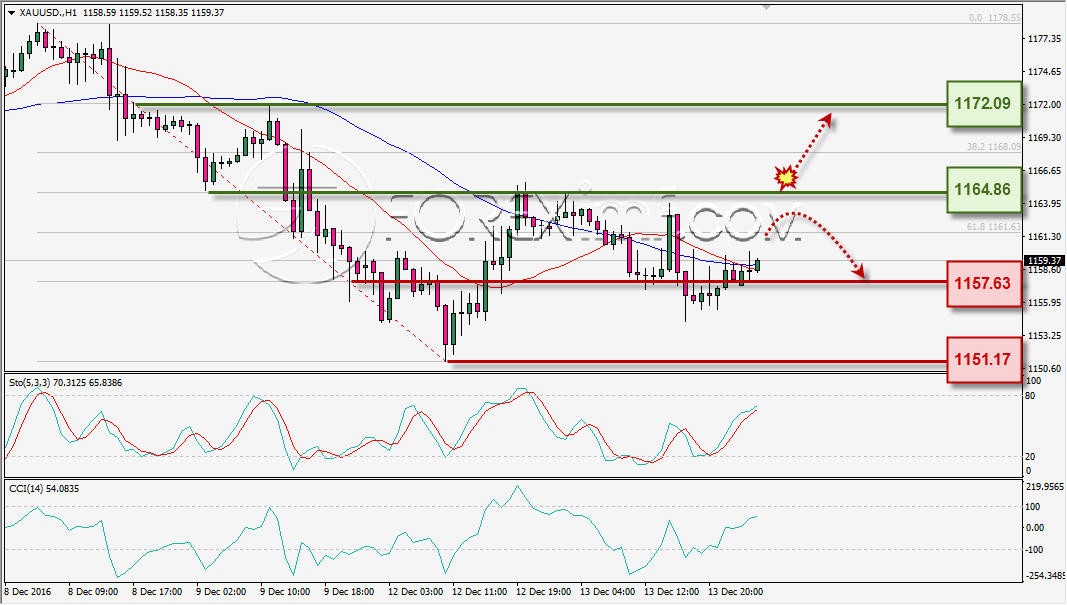Click the chart shift triangle marker at top

pos(768,7)
